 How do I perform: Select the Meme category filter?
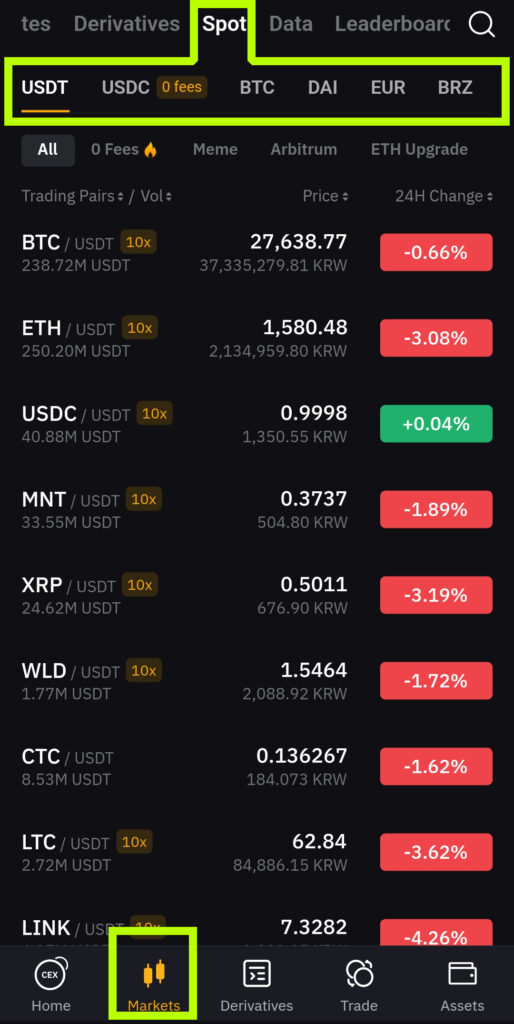pyautogui.click(x=215, y=150)
